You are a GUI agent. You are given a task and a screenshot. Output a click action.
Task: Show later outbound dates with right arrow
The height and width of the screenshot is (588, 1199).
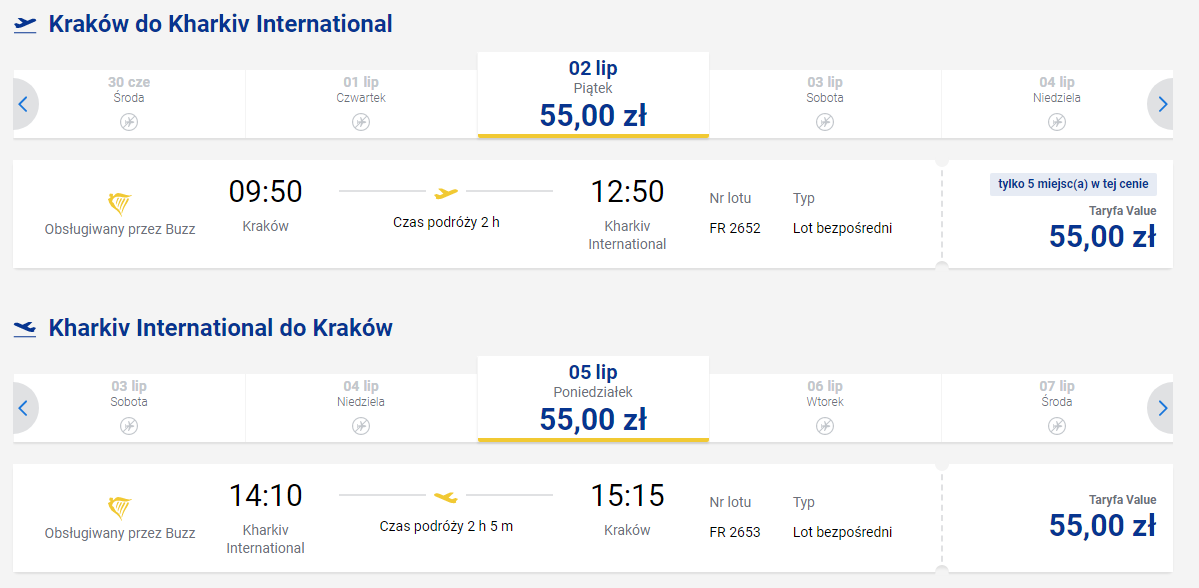click(1162, 104)
